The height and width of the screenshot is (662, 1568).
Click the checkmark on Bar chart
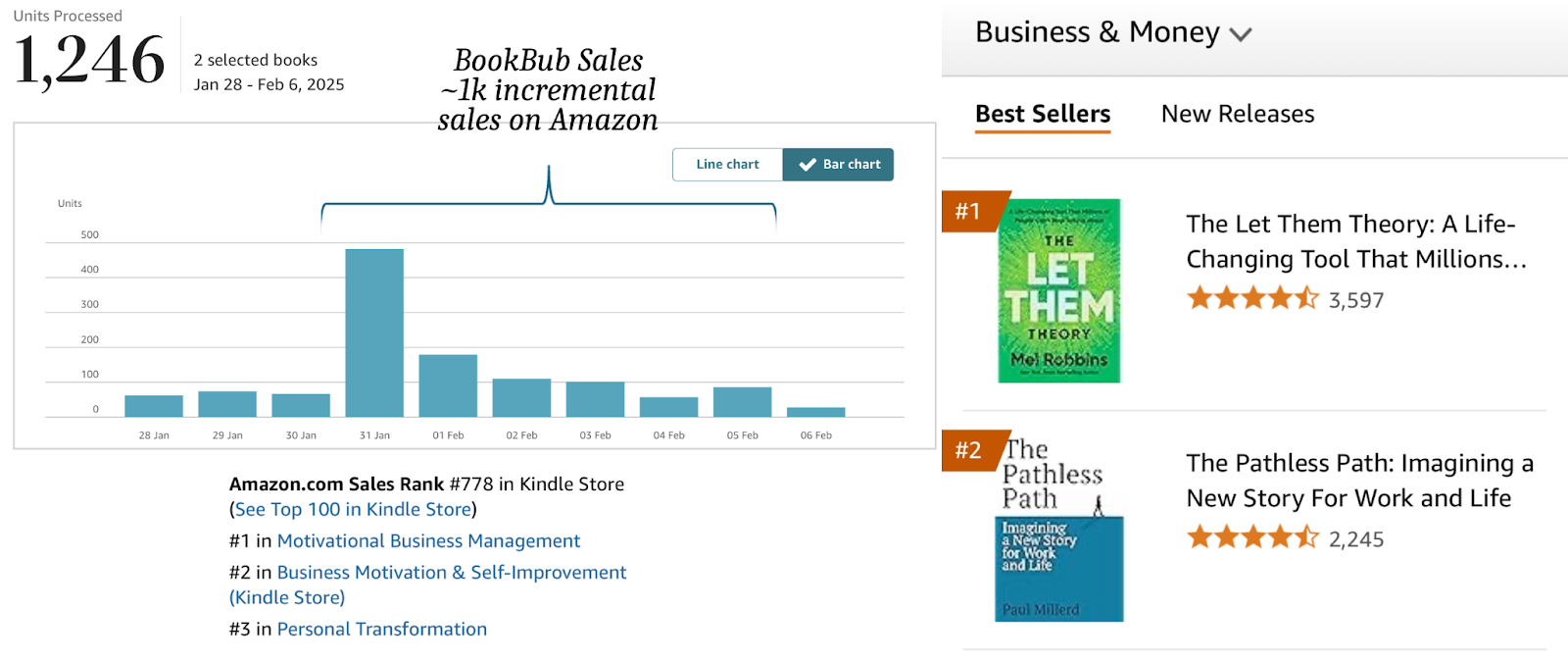point(808,165)
